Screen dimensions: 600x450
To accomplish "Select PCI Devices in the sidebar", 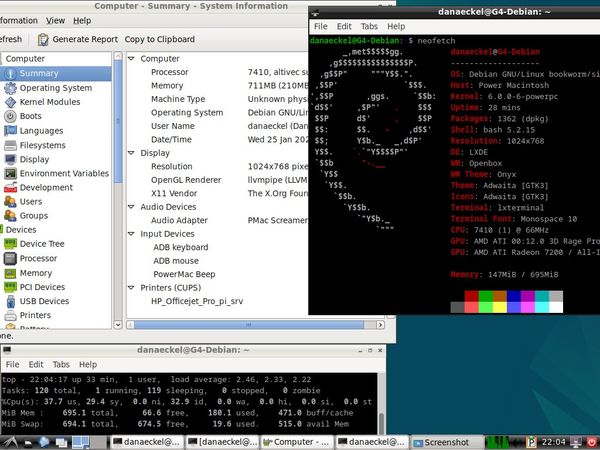I will point(42,287).
